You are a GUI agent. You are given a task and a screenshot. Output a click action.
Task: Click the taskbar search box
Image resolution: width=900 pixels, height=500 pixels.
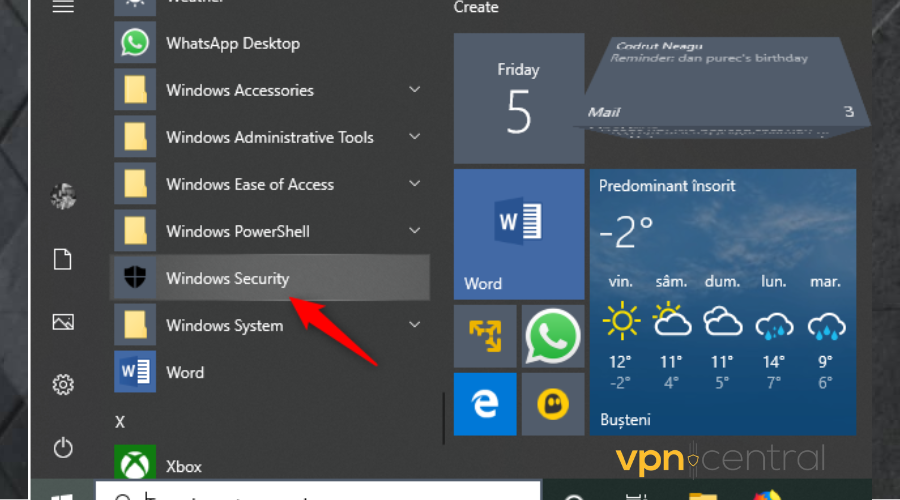318,491
